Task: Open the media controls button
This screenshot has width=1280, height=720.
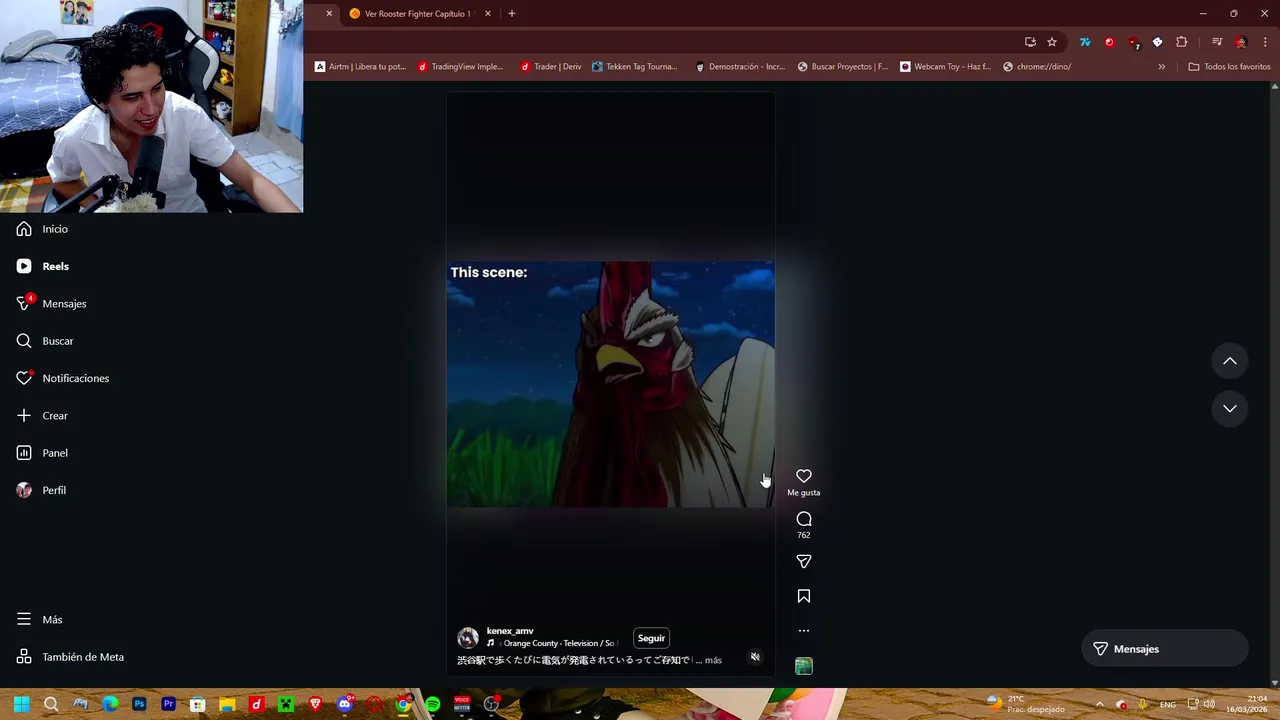Action: (1217, 42)
